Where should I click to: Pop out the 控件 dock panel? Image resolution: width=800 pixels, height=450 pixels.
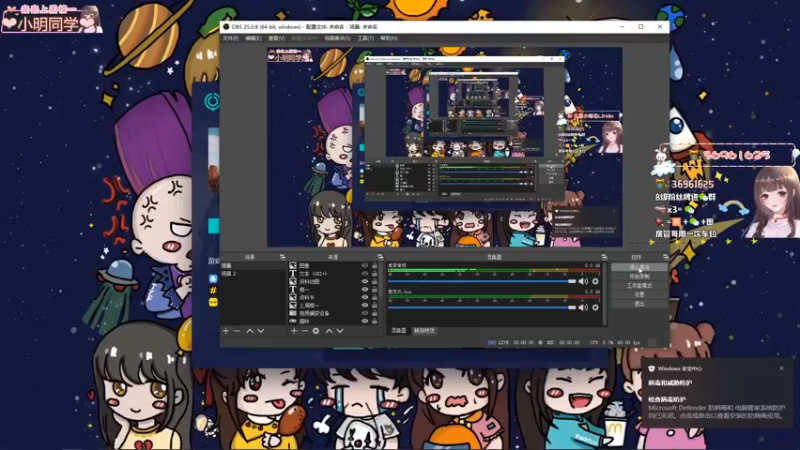click(x=665, y=257)
